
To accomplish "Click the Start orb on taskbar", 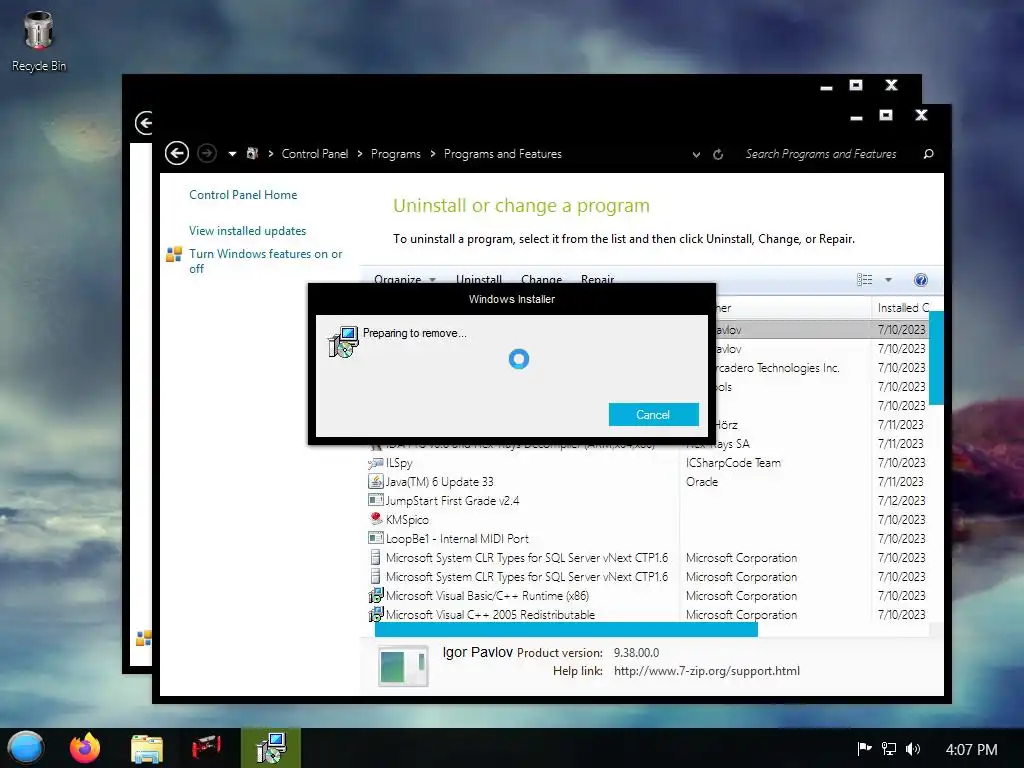I will pos(25,748).
